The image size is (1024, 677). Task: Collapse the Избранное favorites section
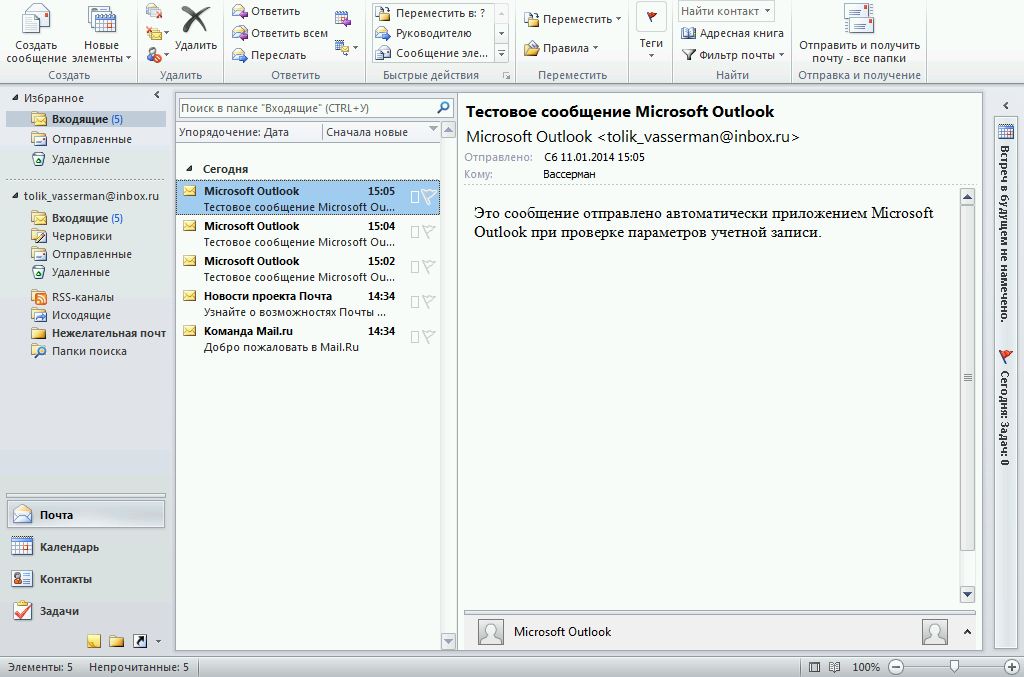[15, 97]
